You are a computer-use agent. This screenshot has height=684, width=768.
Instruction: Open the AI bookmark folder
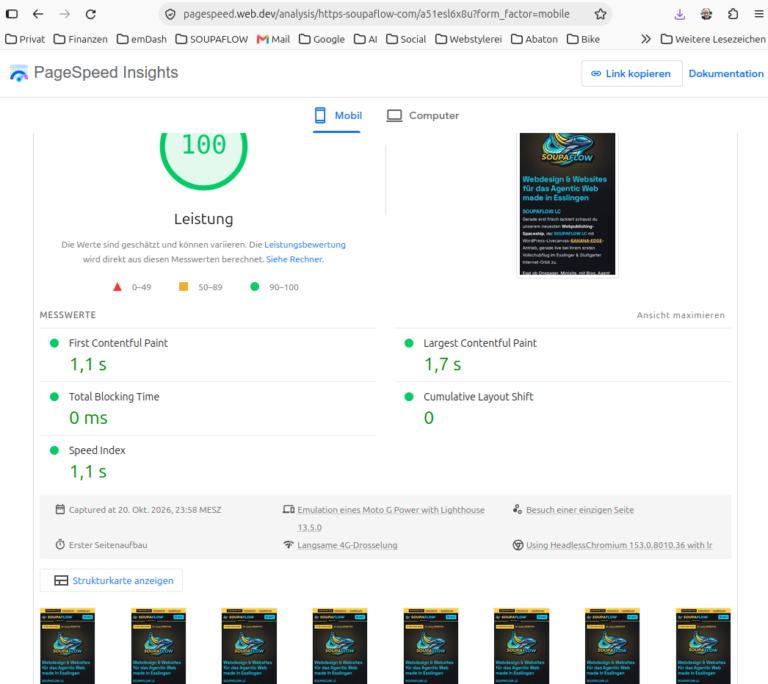(365, 39)
